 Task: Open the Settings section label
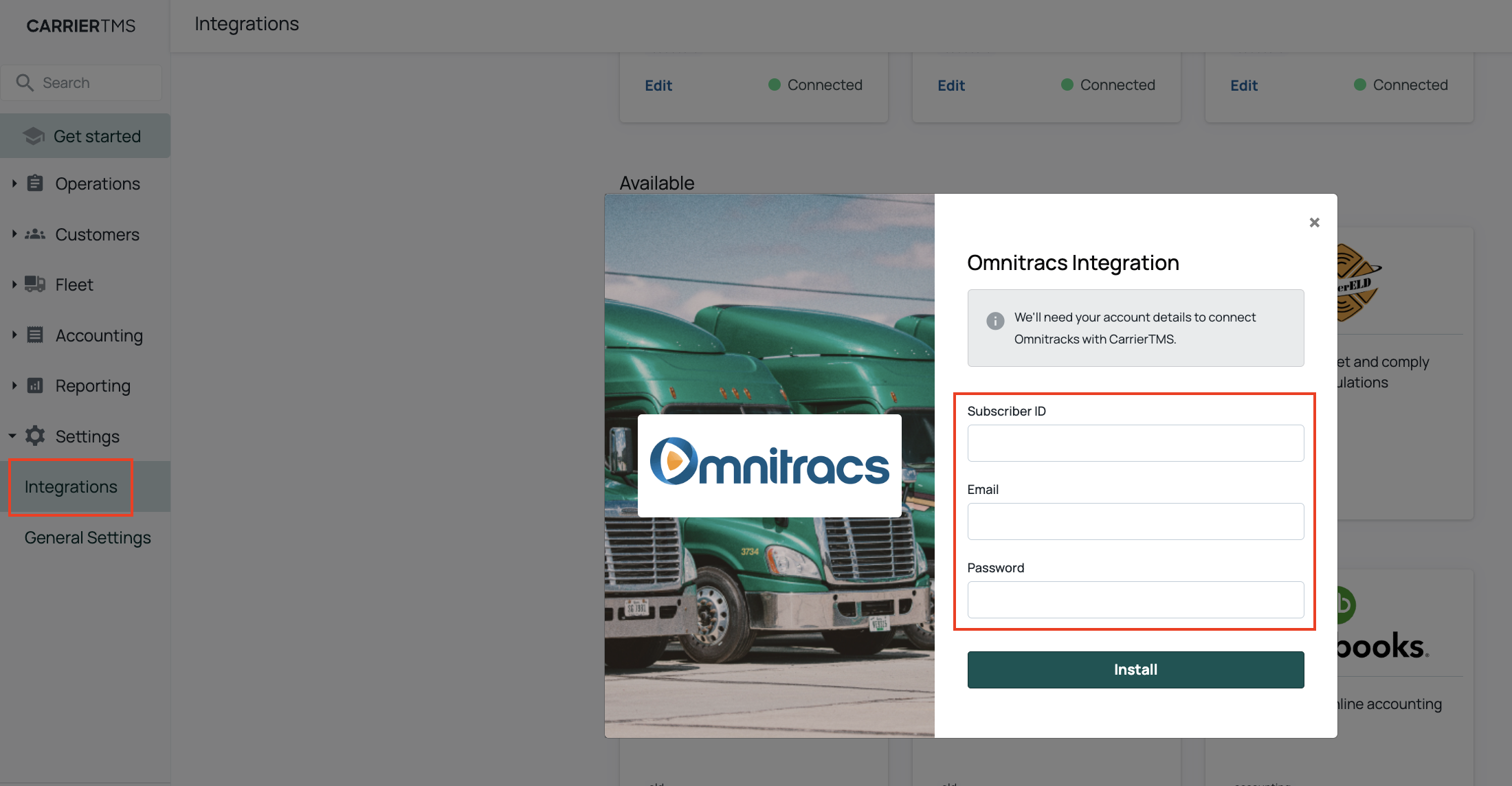(x=87, y=436)
